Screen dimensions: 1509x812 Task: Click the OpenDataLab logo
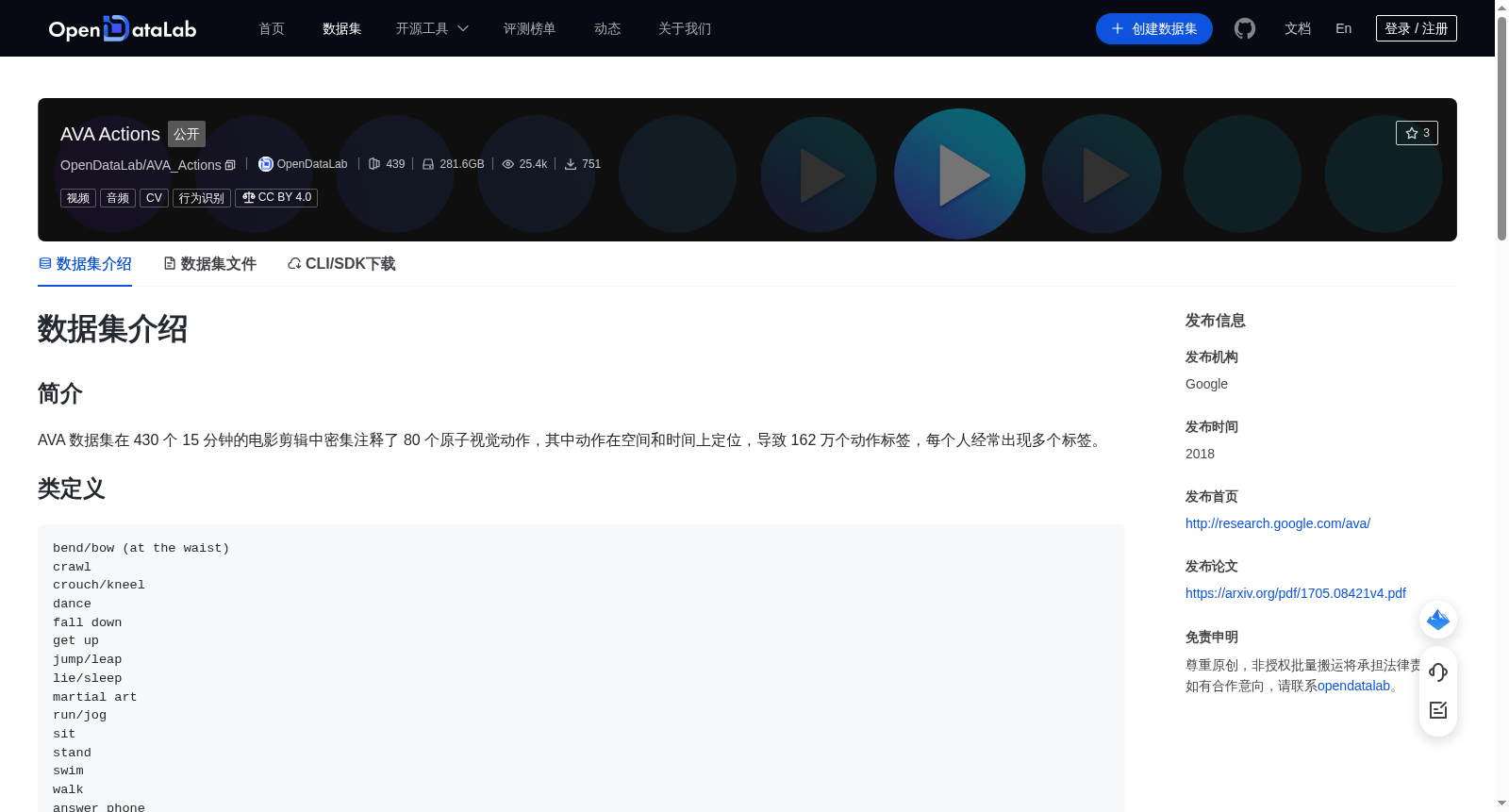point(123,28)
